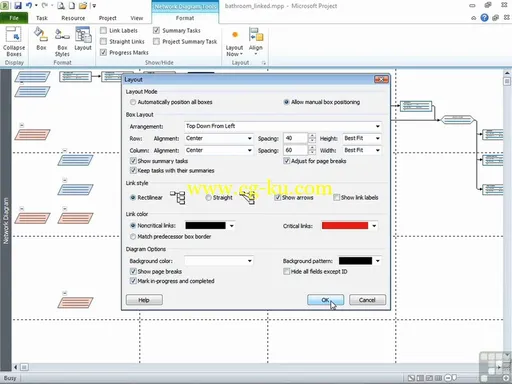The image size is (512, 384).
Task: Enable Show link labels in dialog
Action: point(336,197)
